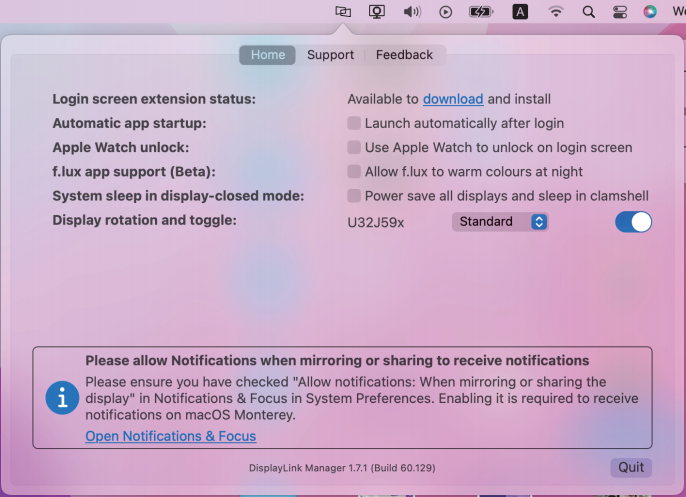Open the Now Playing menu bar icon

[x=446, y=12]
